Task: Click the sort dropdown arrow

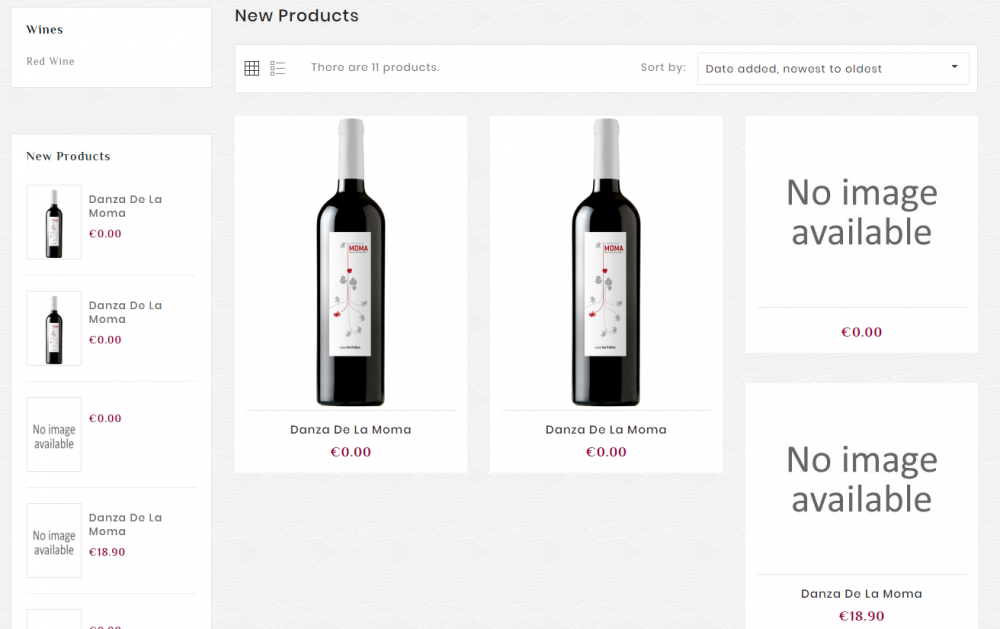Action: pyautogui.click(x=954, y=67)
